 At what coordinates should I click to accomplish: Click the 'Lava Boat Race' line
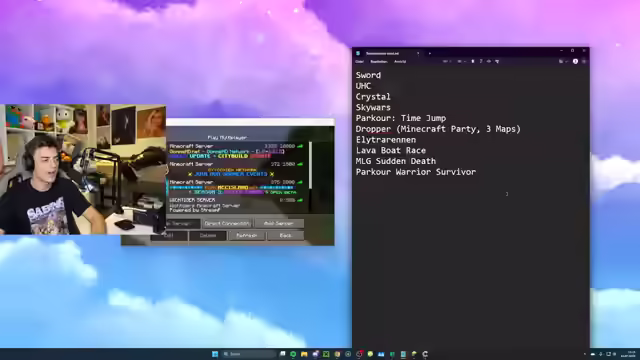(x=391, y=150)
